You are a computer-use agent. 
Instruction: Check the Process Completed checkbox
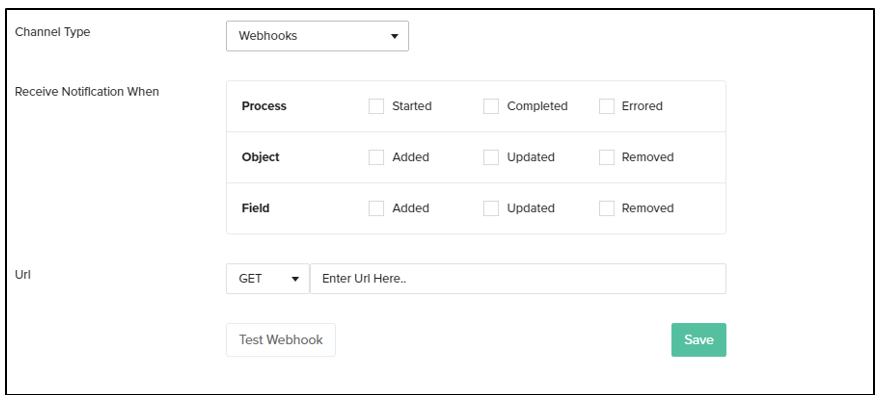coord(491,106)
